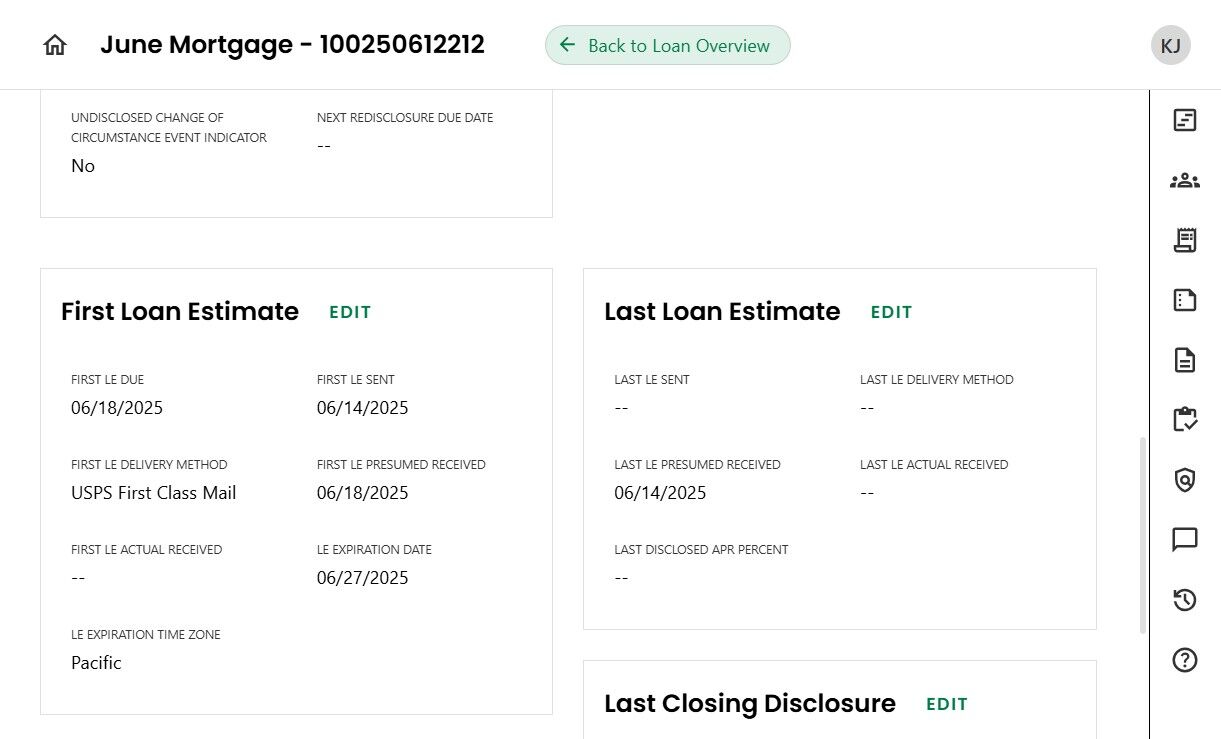The height and width of the screenshot is (739, 1221).
Task: Edit the Last Loan Estimate section
Action: coord(891,312)
